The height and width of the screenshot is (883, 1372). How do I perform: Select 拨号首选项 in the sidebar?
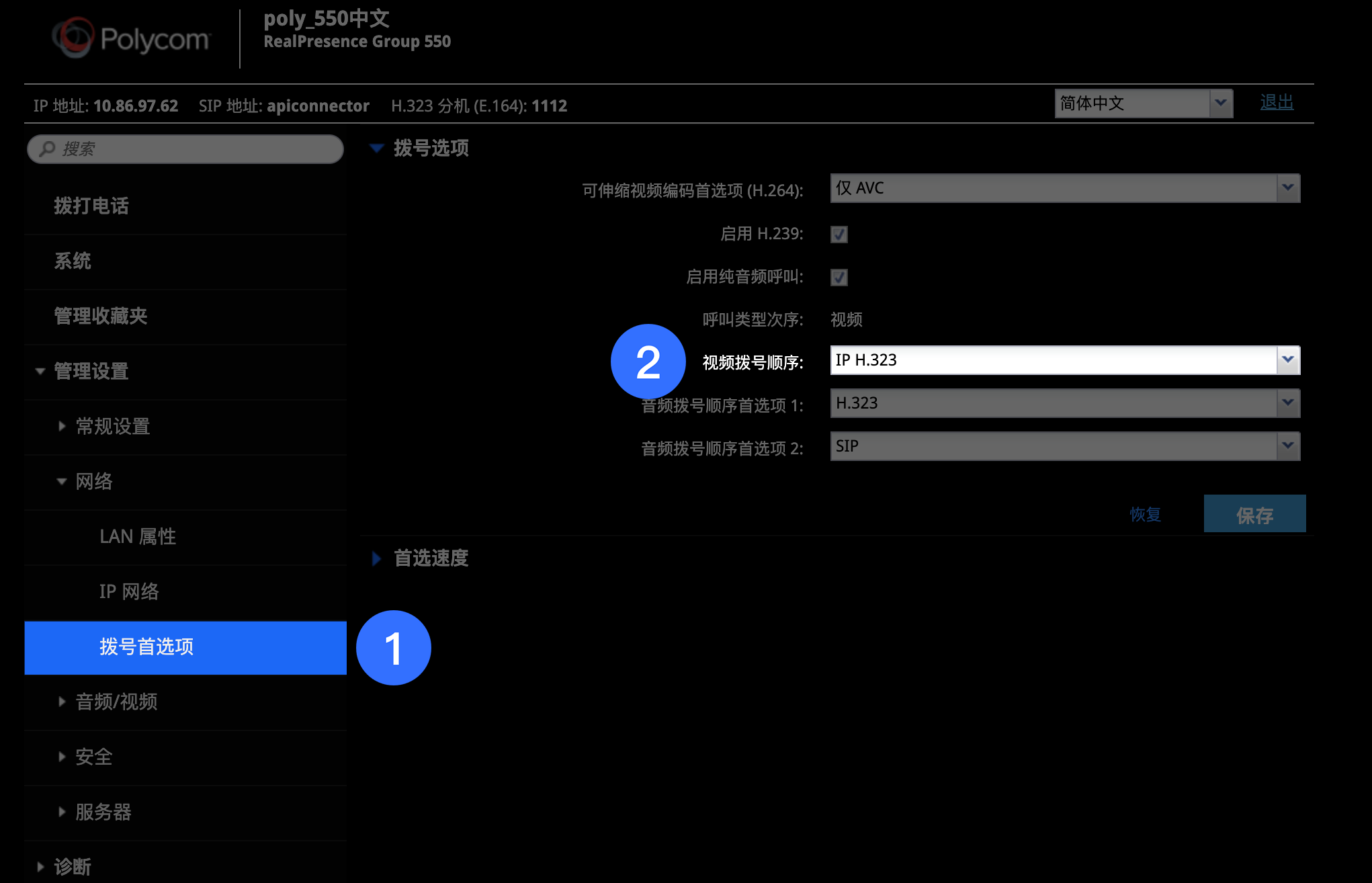coord(146,647)
